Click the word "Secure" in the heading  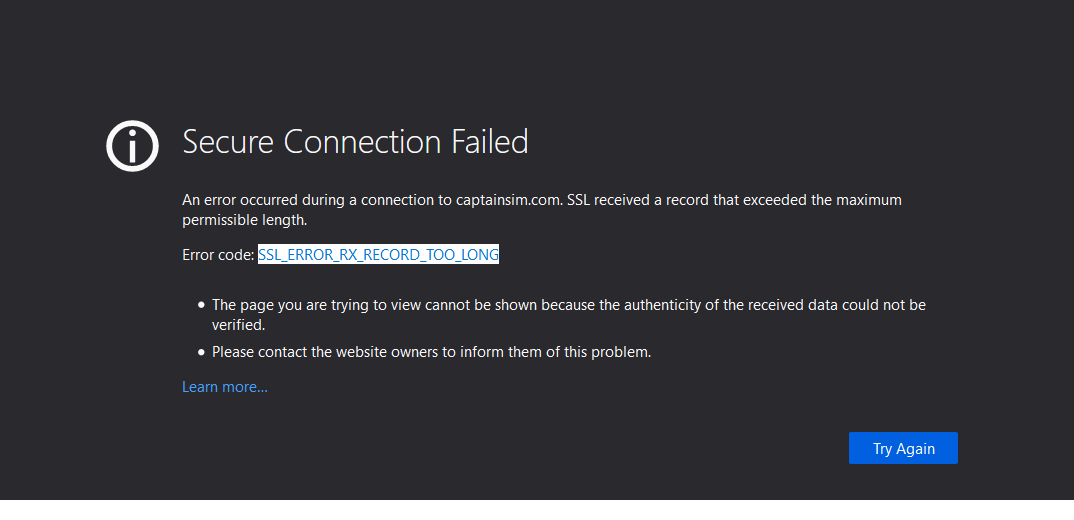tap(229, 142)
